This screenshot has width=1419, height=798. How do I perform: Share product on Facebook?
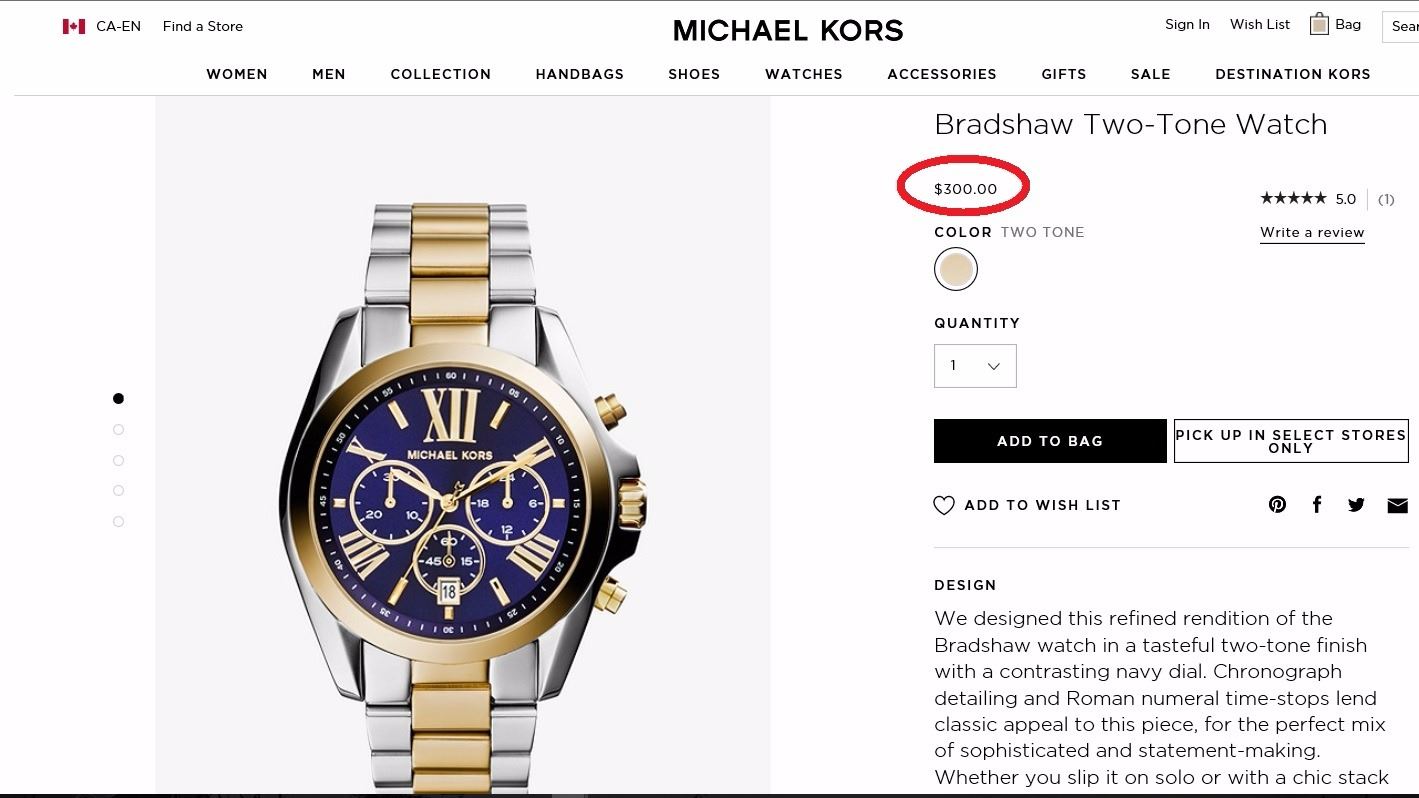(x=1317, y=505)
